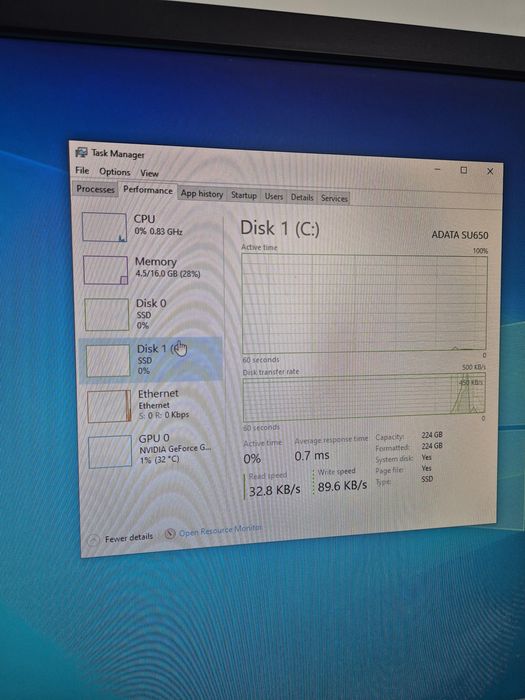Click the CPU label in sidebar
The height and width of the screenshot is (700, 525).
tap(145, 219)
